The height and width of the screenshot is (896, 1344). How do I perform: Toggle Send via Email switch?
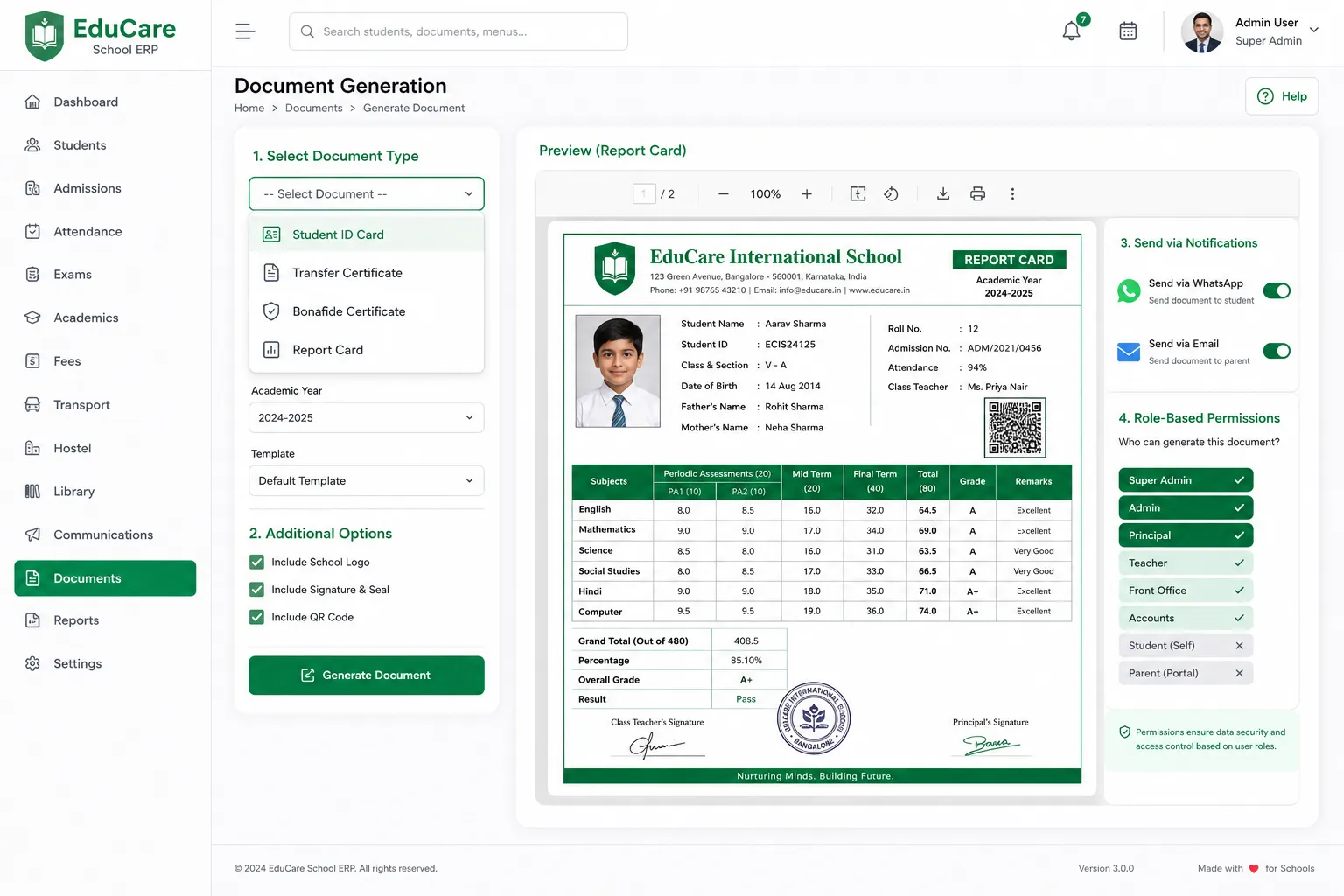(1277, 352)
